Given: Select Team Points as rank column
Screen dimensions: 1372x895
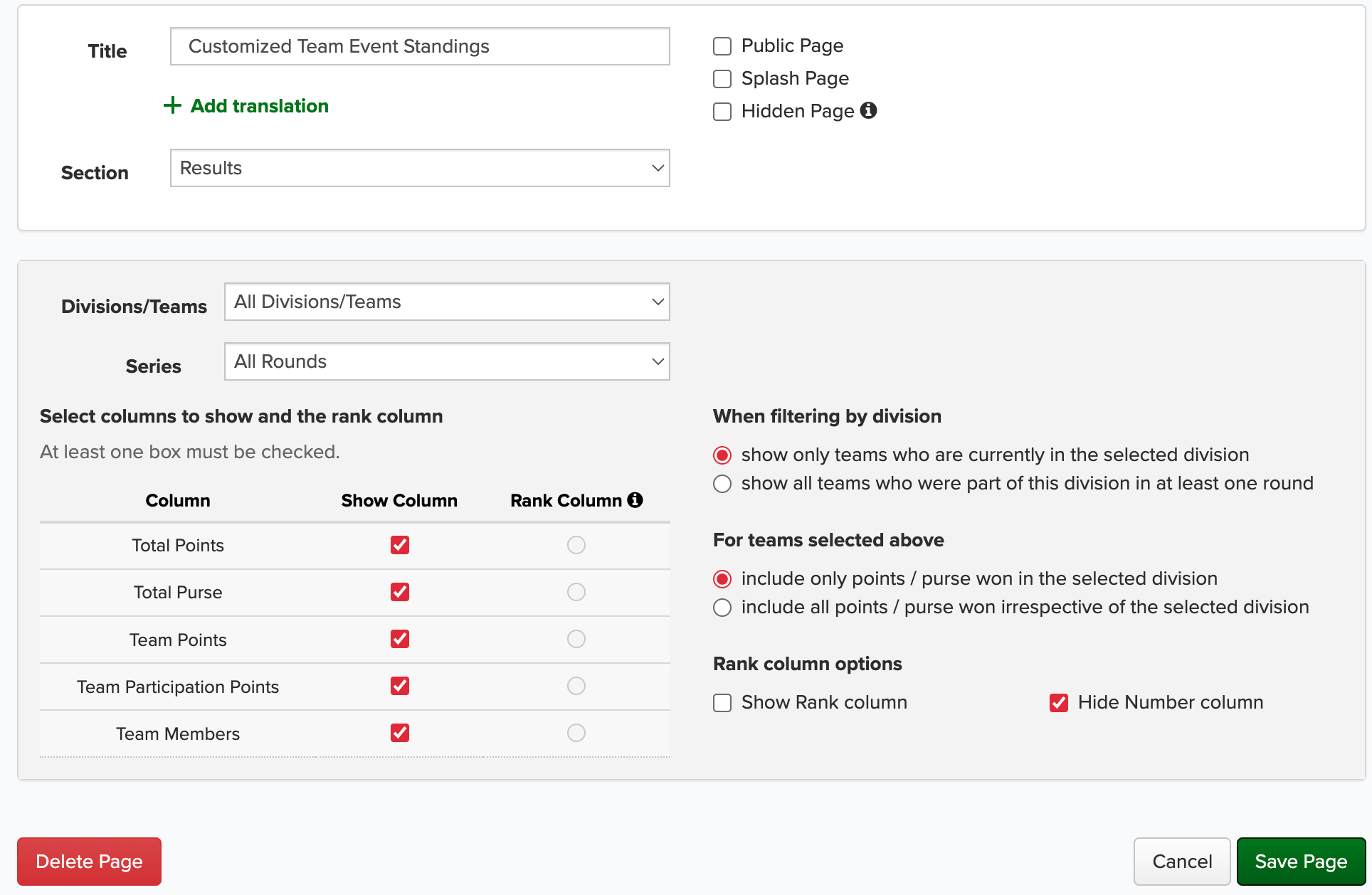Looking at the screenshot, I should click(x=576, y=639).
